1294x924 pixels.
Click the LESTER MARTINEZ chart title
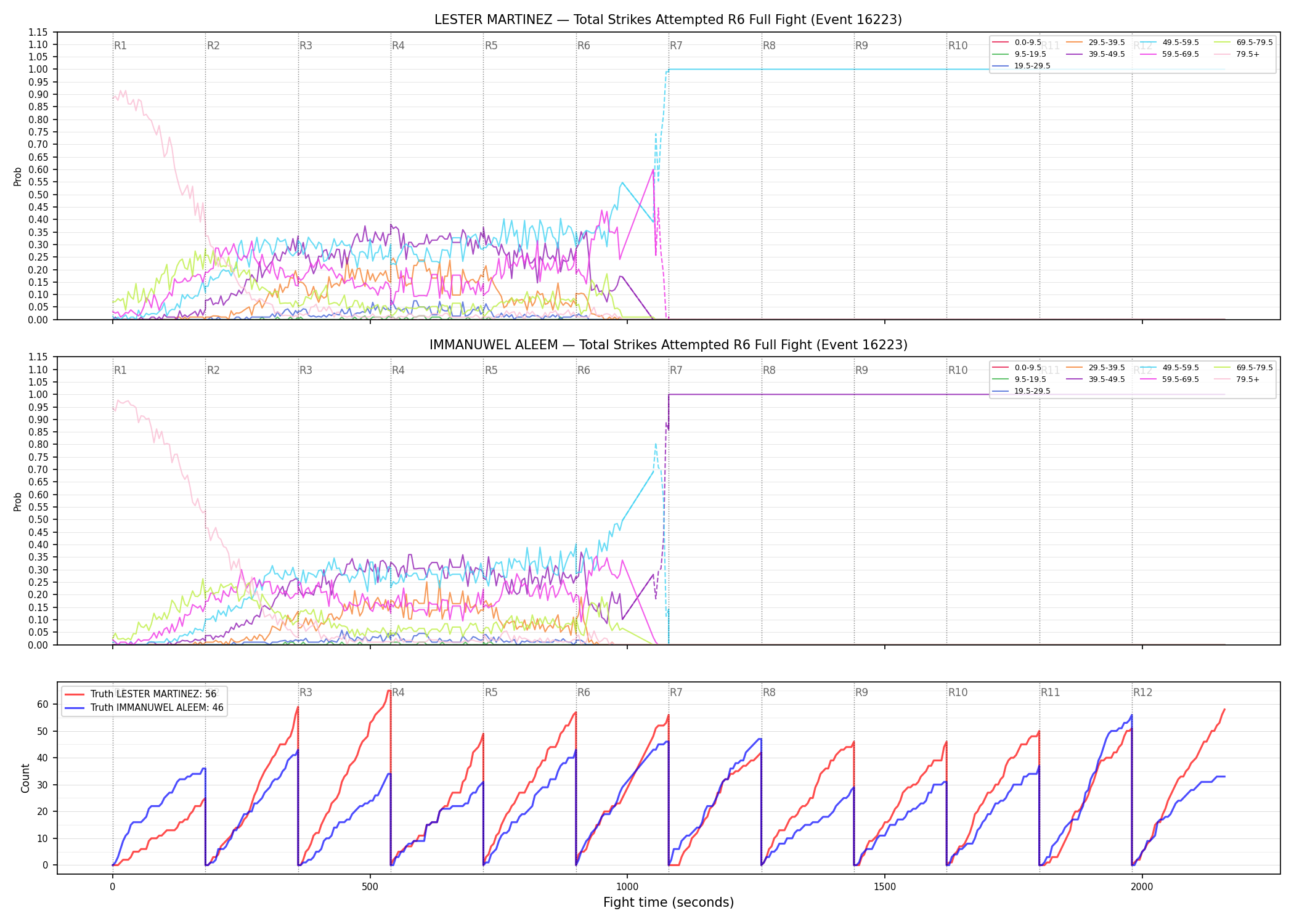[668, 20]
